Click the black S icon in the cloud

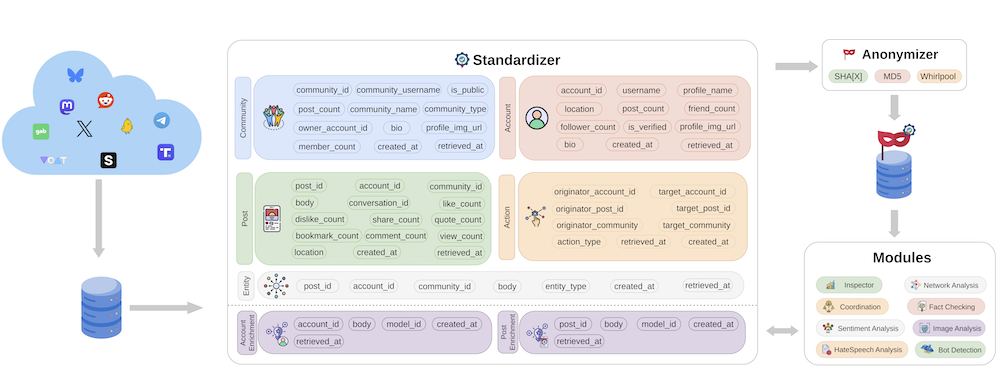click(108, 160)
